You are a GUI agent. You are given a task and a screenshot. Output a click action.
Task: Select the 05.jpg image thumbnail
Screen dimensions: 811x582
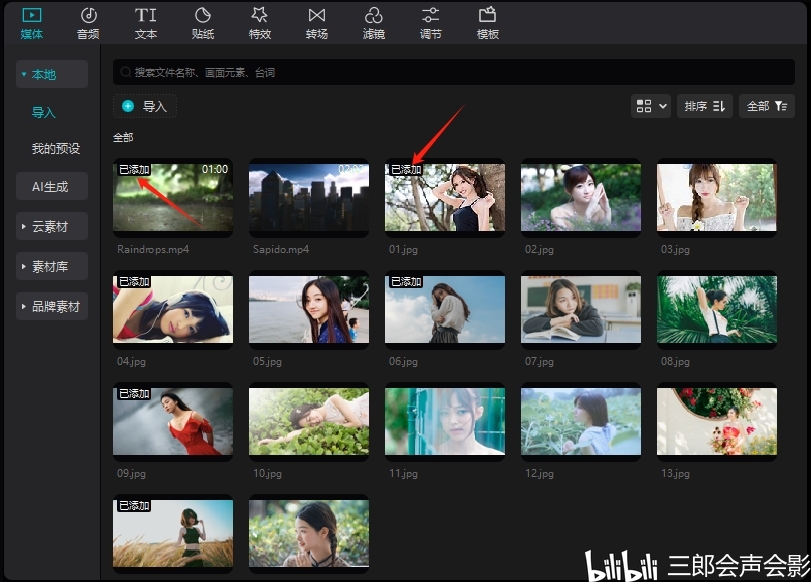[x=309, y=309]
